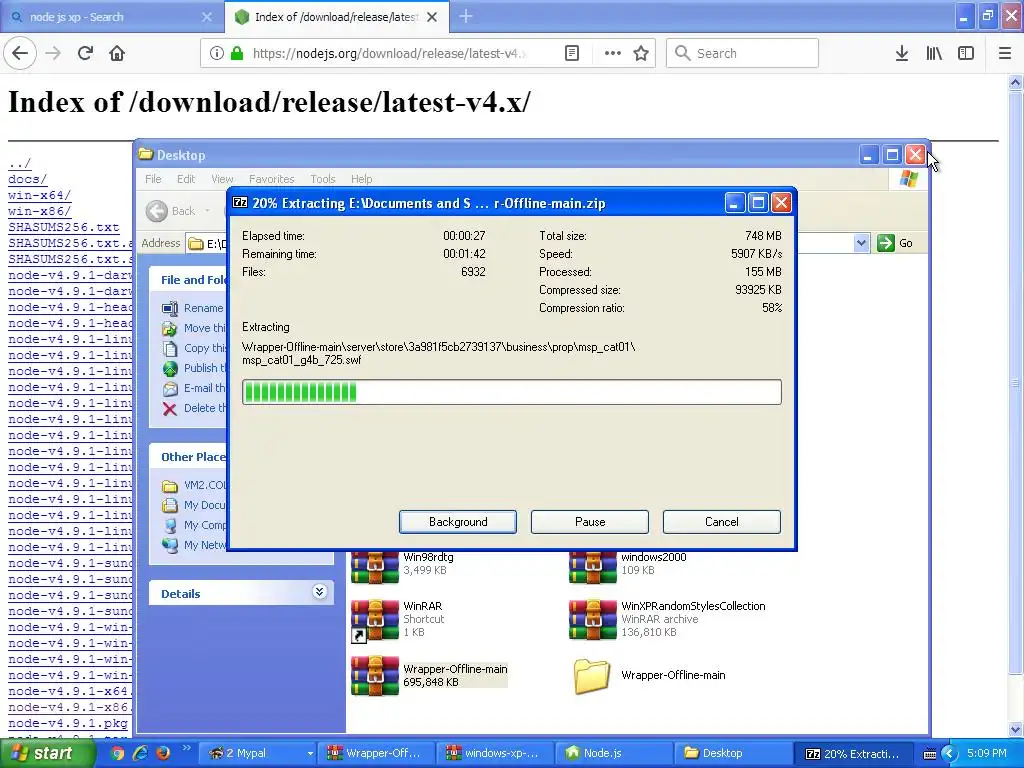Open the File menu in Desktop window
This screenshot has height=768, width=1024.
pos(153,179)
